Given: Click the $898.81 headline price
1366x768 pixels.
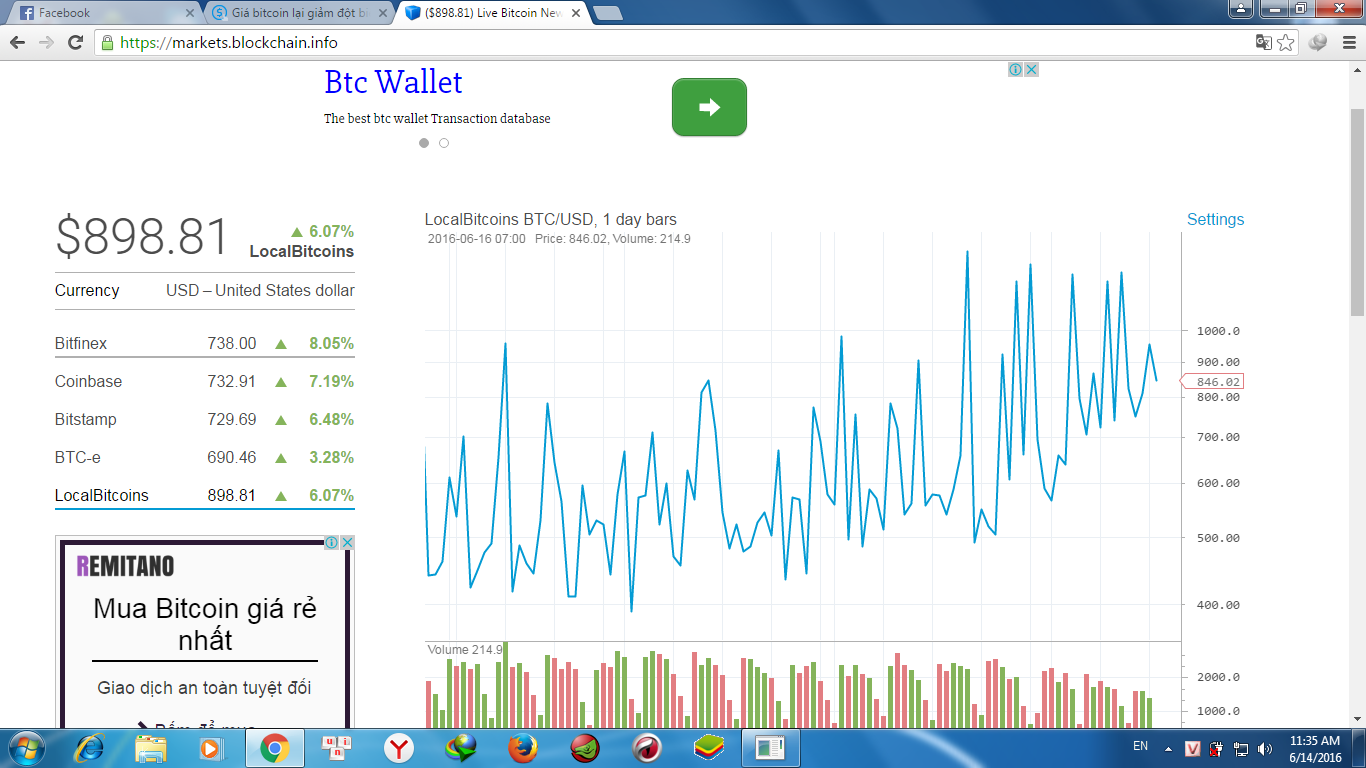Looking at the screenshot, I should click(142, 238).
